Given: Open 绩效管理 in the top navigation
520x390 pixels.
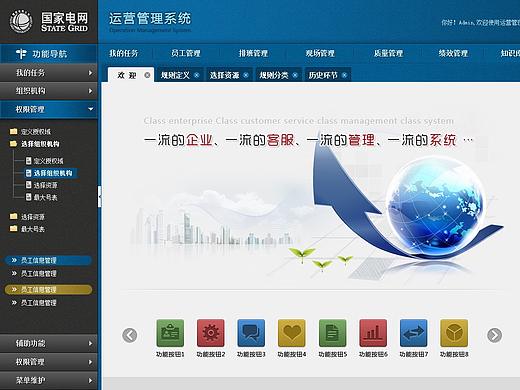Looking at the screenshot, I should (x=453, y=53).
